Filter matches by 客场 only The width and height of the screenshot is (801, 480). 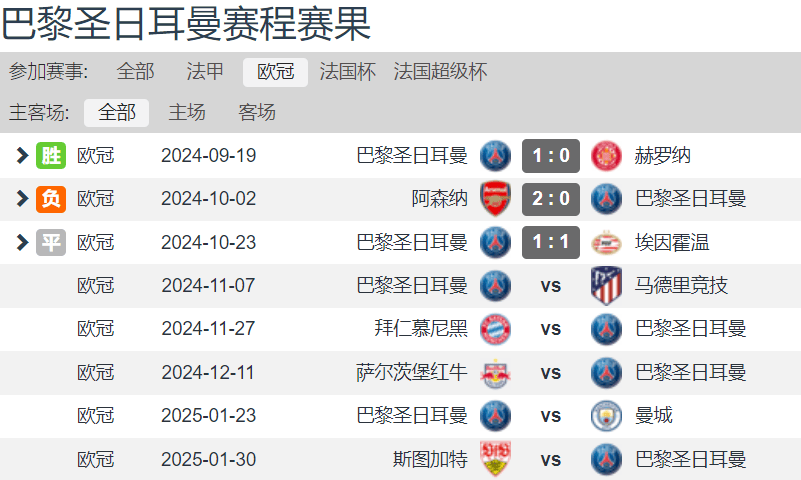257,112
